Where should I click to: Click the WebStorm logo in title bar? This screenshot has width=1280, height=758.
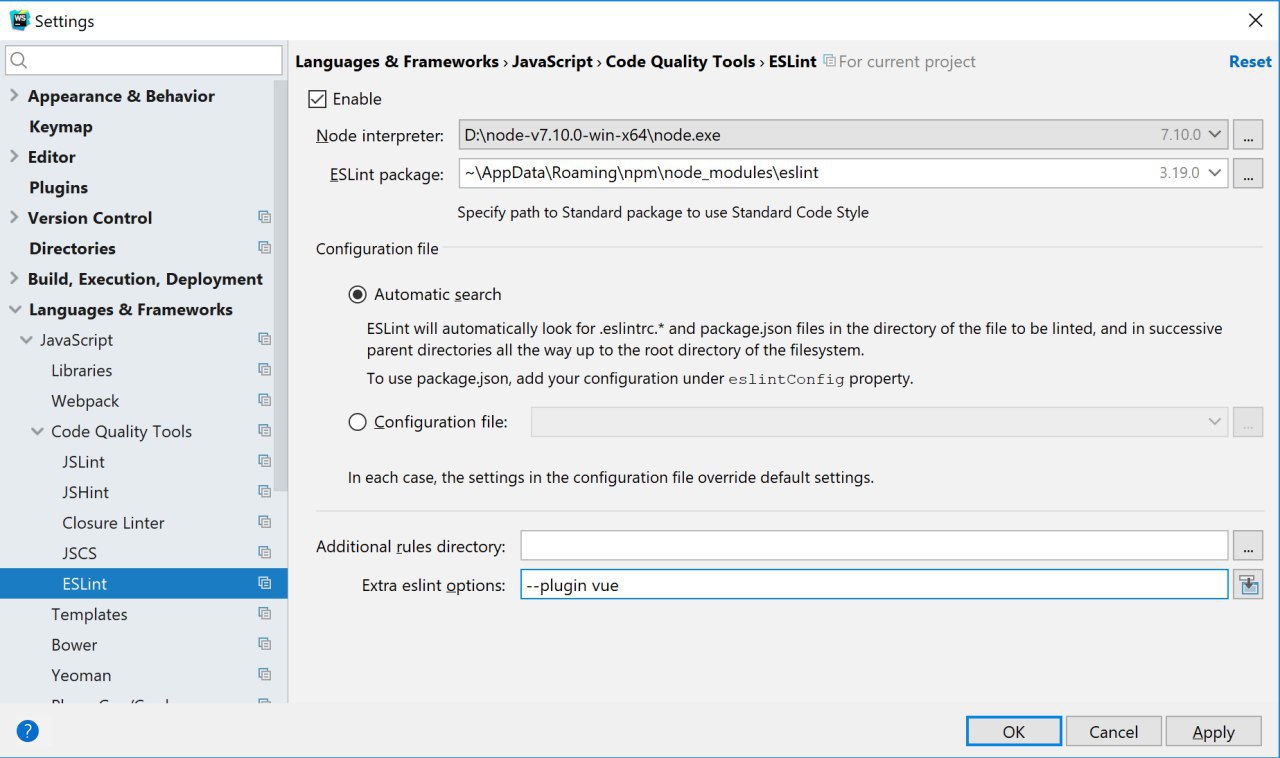point(19,20)
